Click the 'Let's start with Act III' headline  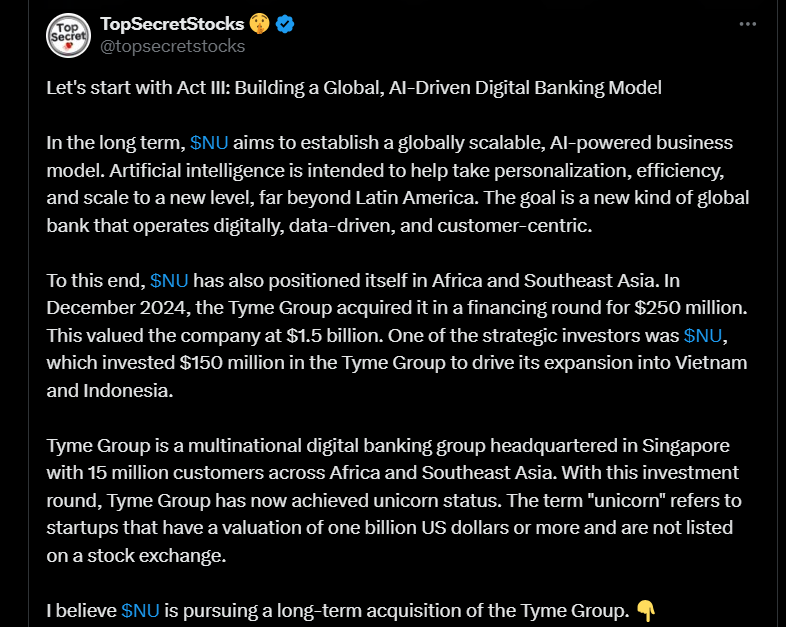354,88
